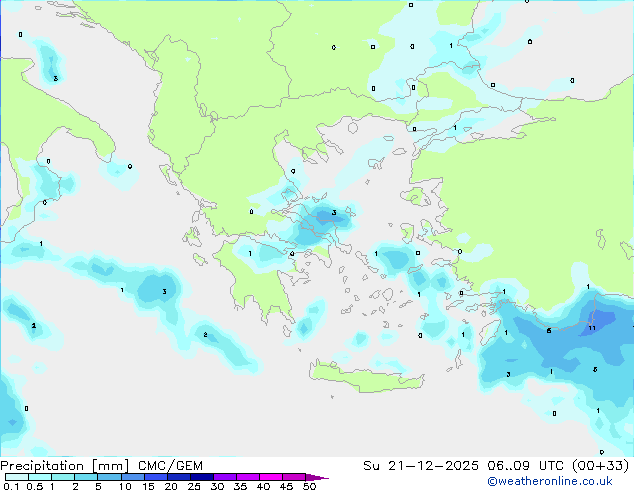Click the legend label "10"
Viewport: 634px width, 490px height.
(125, 486)
